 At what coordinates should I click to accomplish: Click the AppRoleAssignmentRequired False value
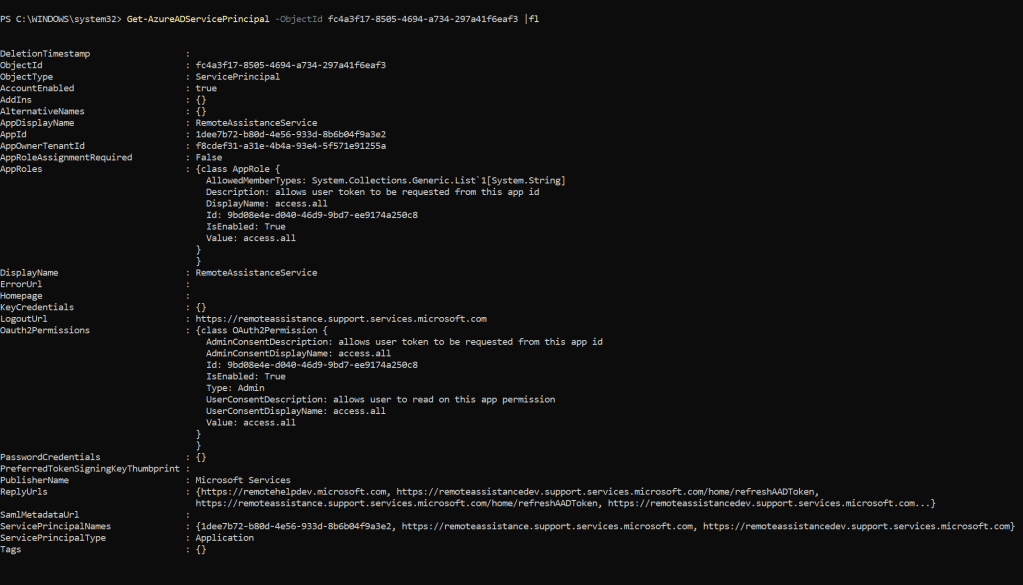(x=209, y=157)
